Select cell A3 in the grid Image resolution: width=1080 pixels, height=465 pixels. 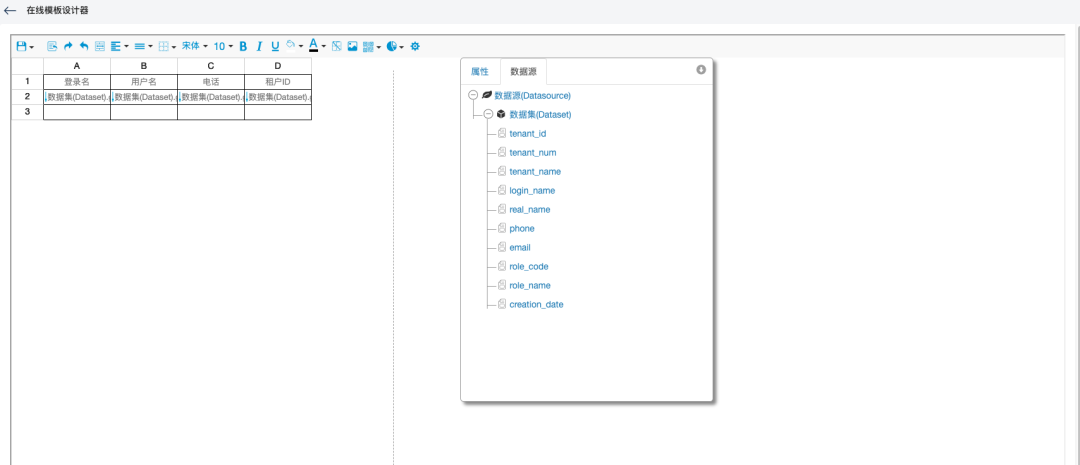click(x=77, y=112)
